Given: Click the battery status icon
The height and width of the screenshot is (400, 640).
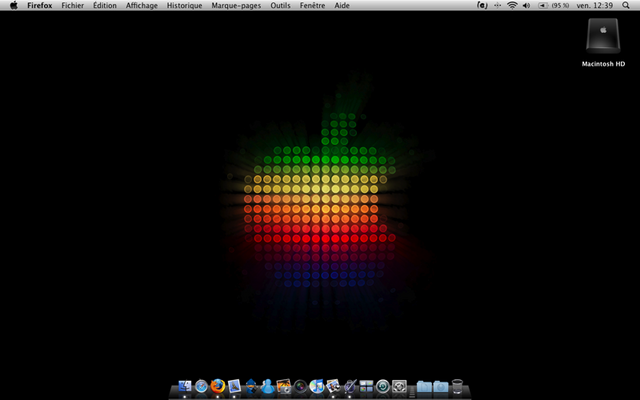Looking at the screenshot, I should pos(543,5).
